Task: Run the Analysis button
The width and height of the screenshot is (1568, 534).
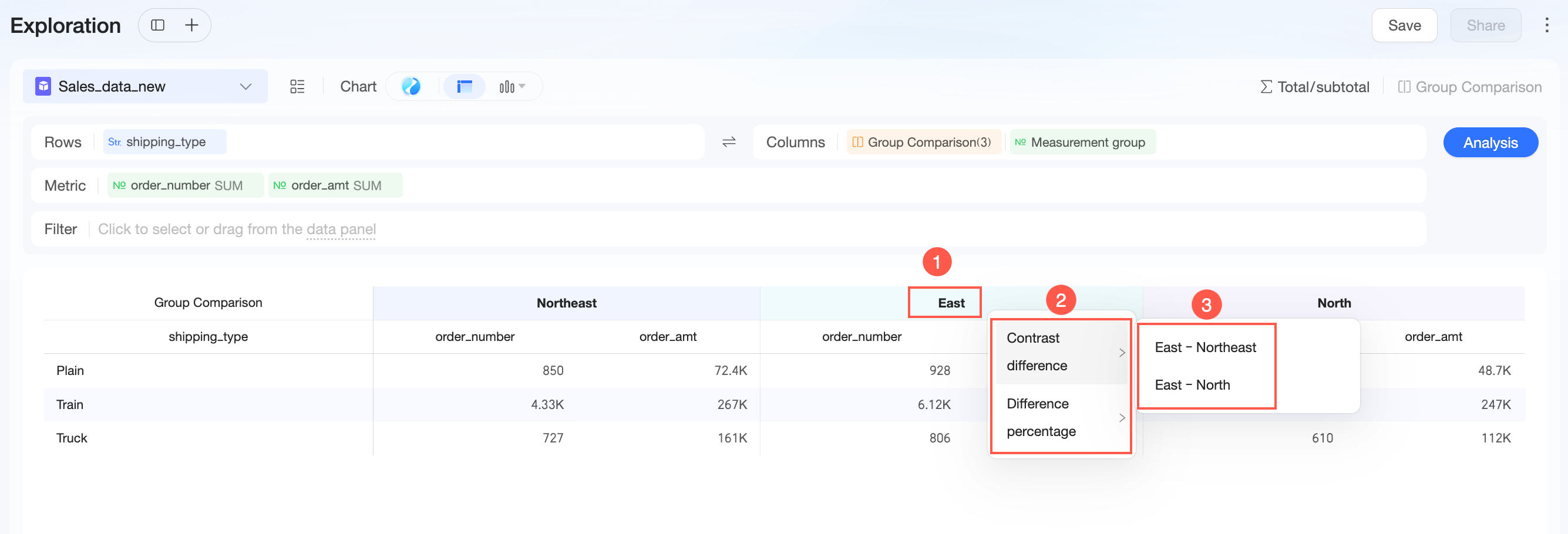Action: pos(1490,143)
